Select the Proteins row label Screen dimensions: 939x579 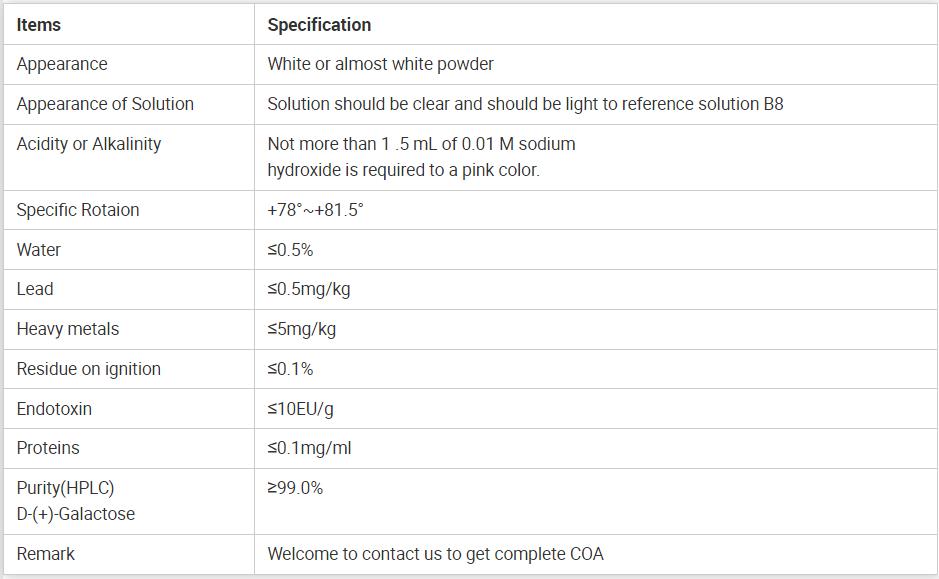point(48,448)
